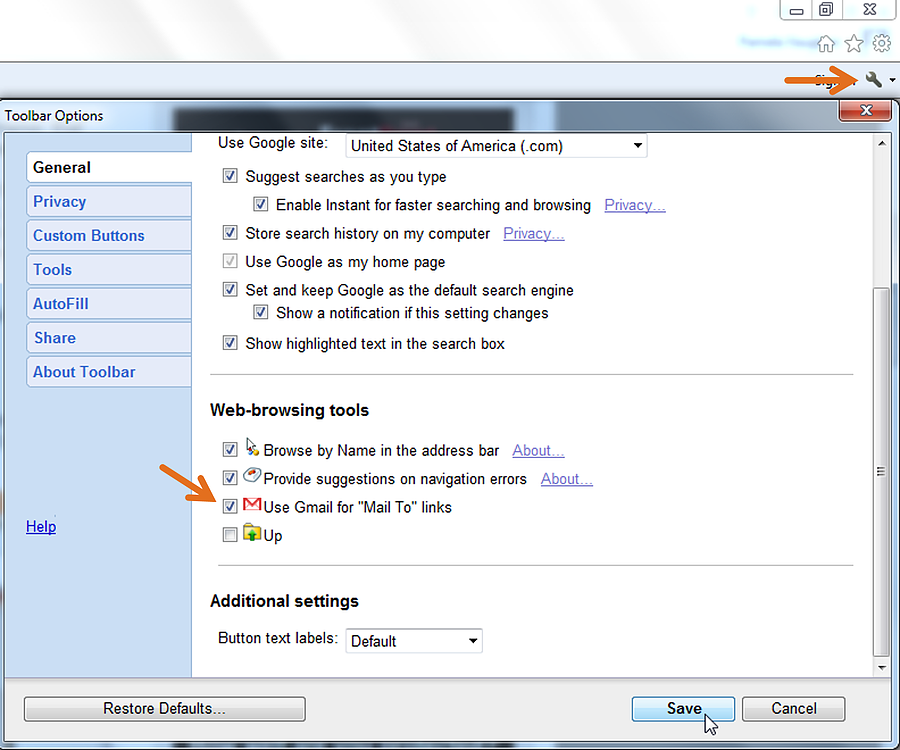The image size is (900, 750).
Task: Click the question mark icon on the dialog
Action: [x=41, y=526]
